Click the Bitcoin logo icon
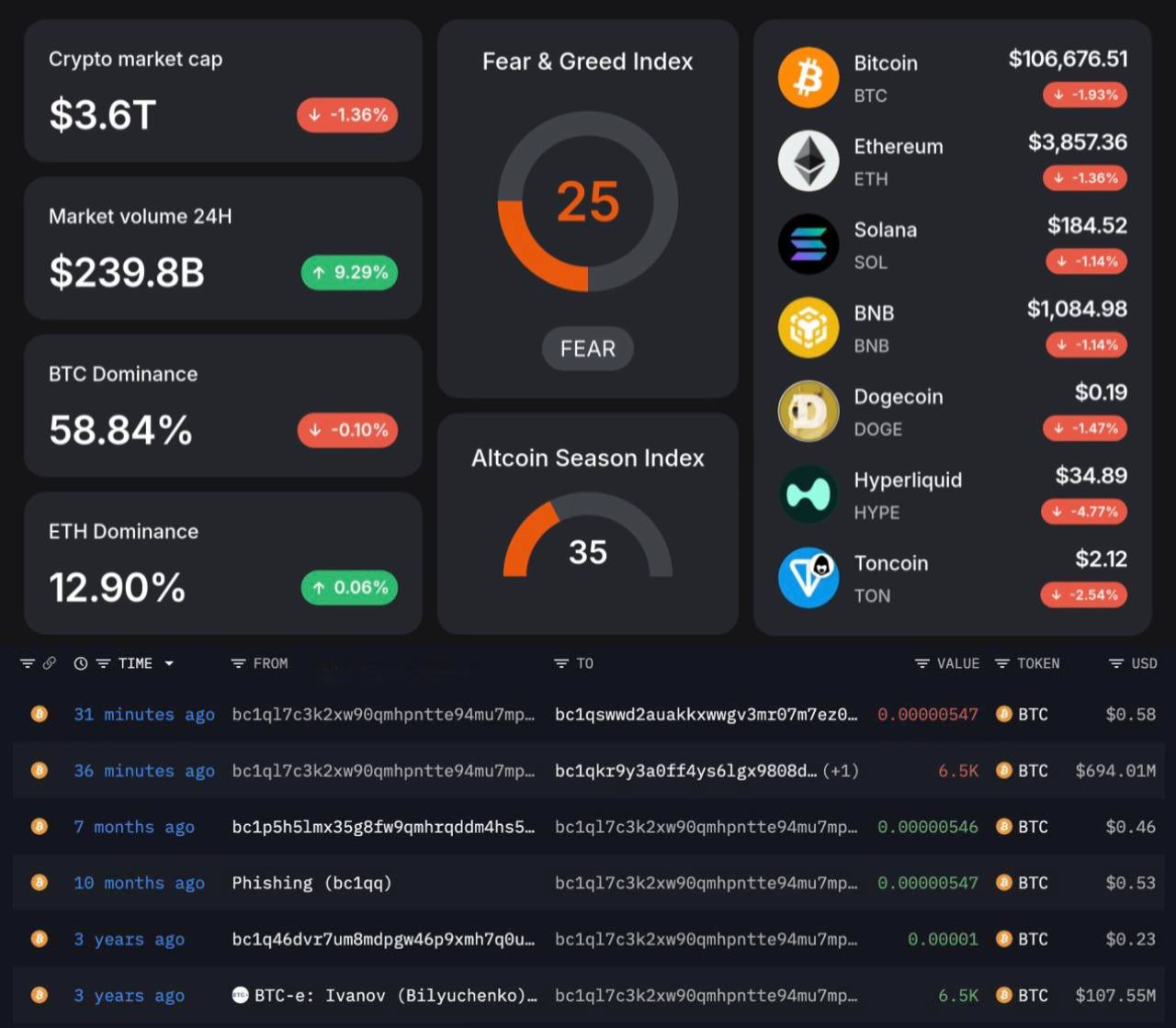Image resolution: width=1176 pixels, height=1028 pixels. pyautogui.click(x=808, y=78)
